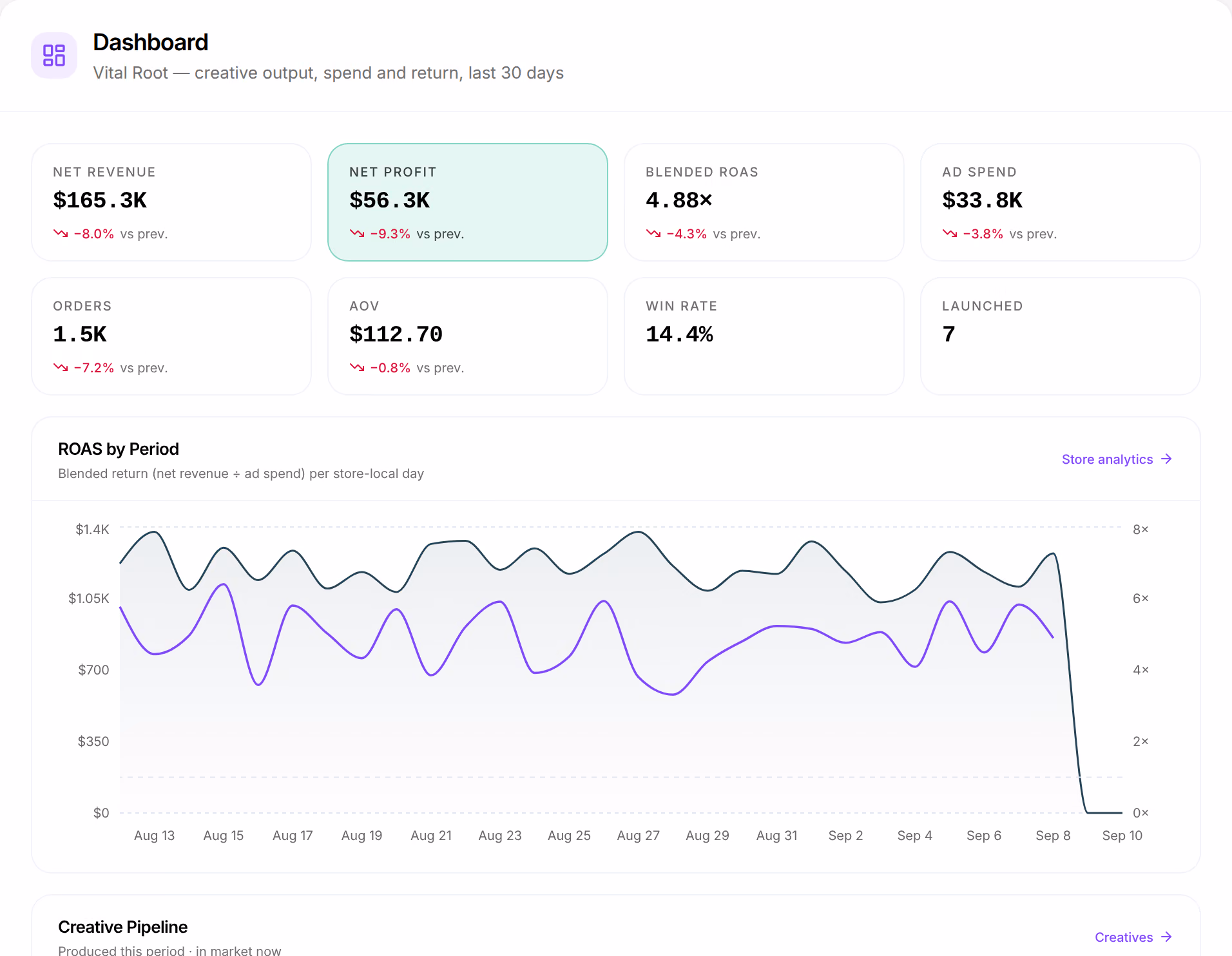Select the Ad Spend metric card

[1061, 202]
